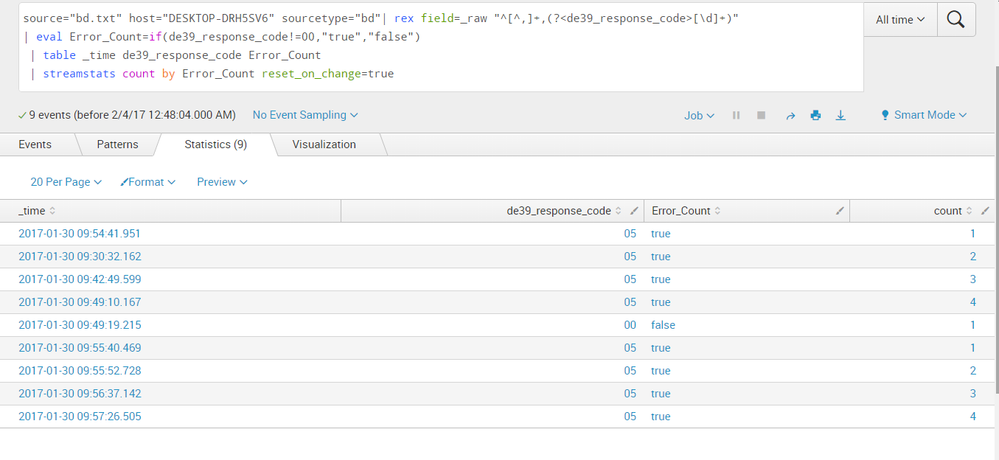This screenshot has width=999, height=460.
Task: Switch to the Events tab
Action: [35, 145]
